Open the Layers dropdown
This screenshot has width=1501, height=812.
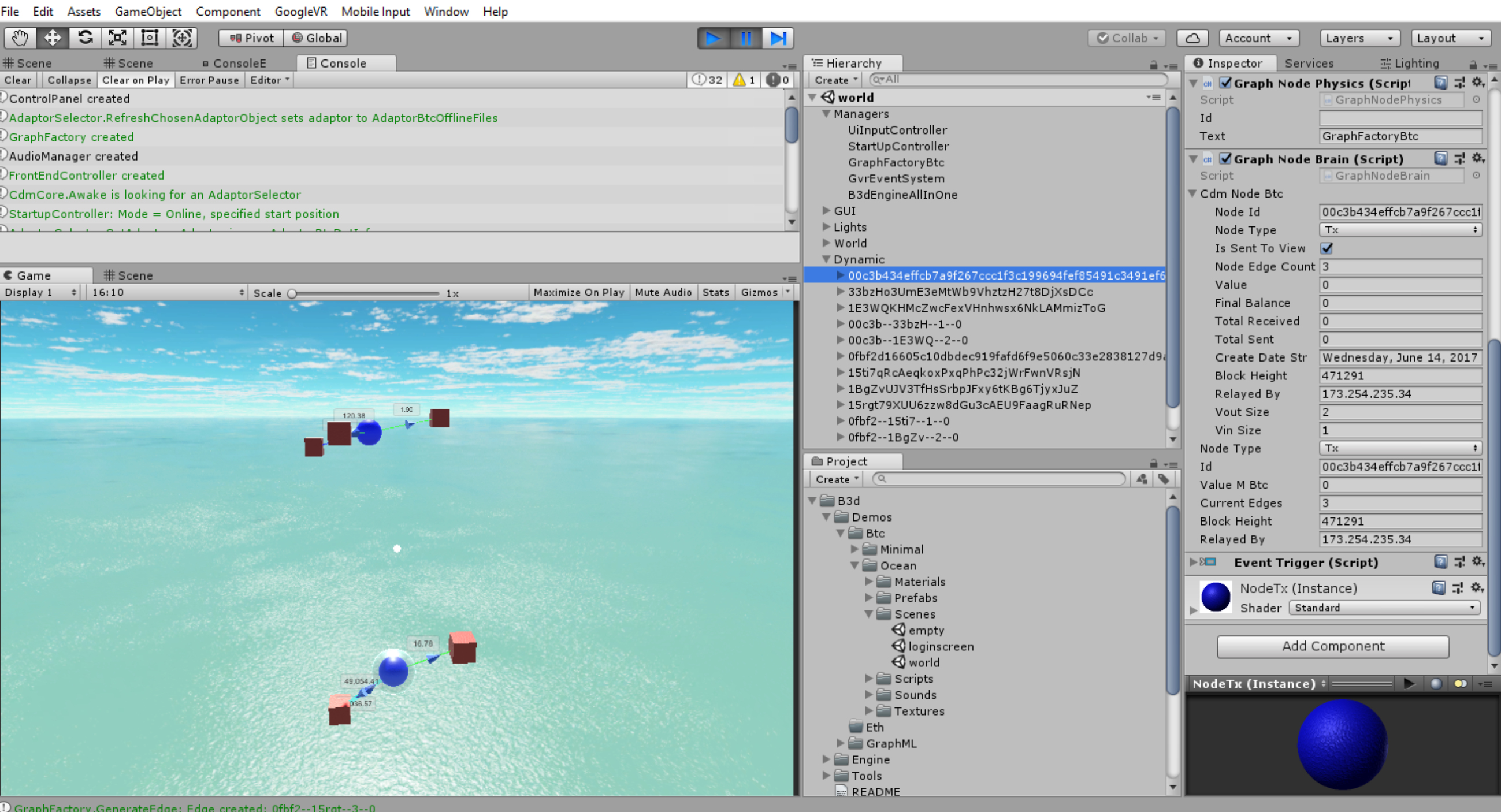(x=1358, y=38)
